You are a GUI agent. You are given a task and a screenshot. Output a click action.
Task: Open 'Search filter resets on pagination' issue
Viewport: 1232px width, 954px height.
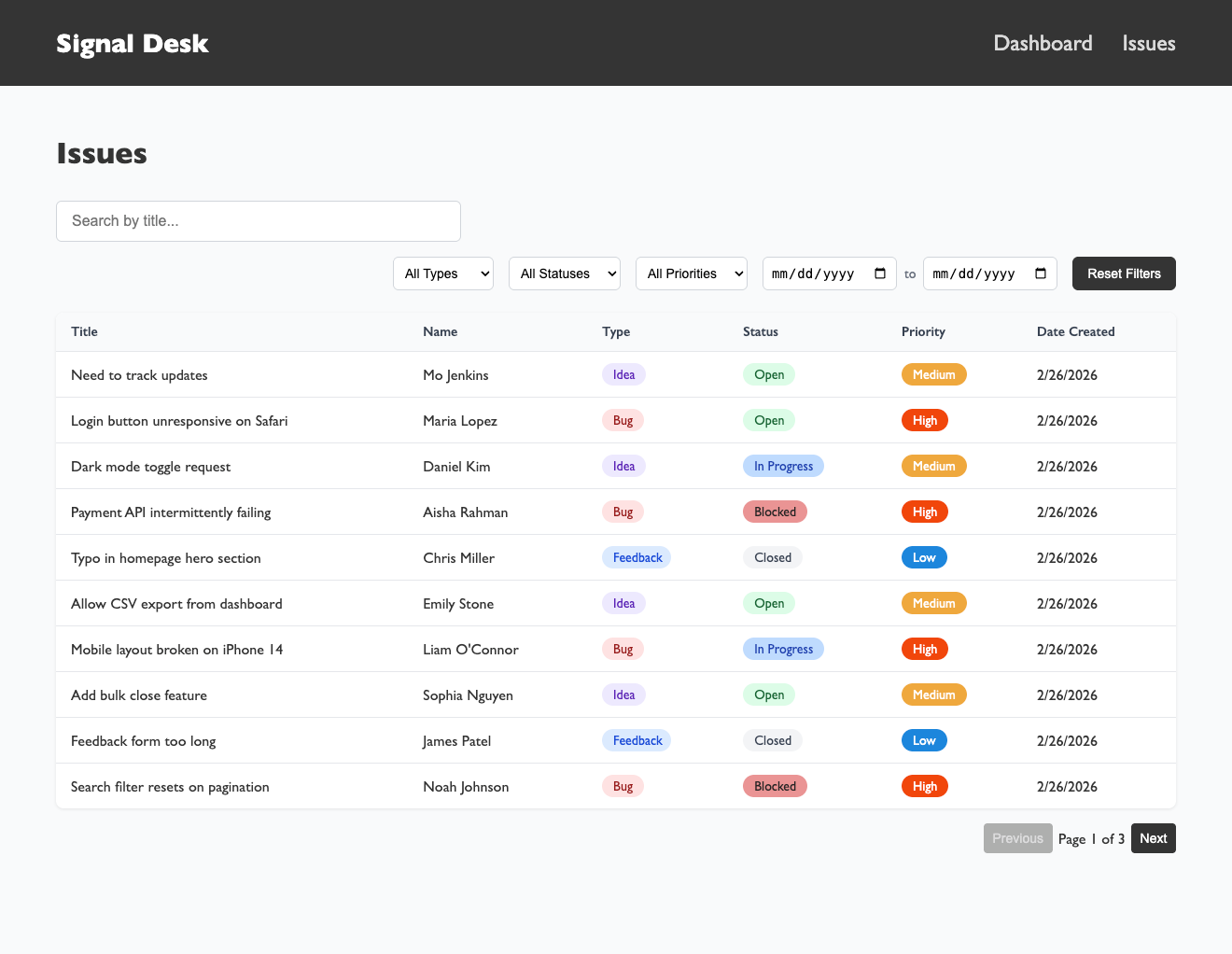170,787
